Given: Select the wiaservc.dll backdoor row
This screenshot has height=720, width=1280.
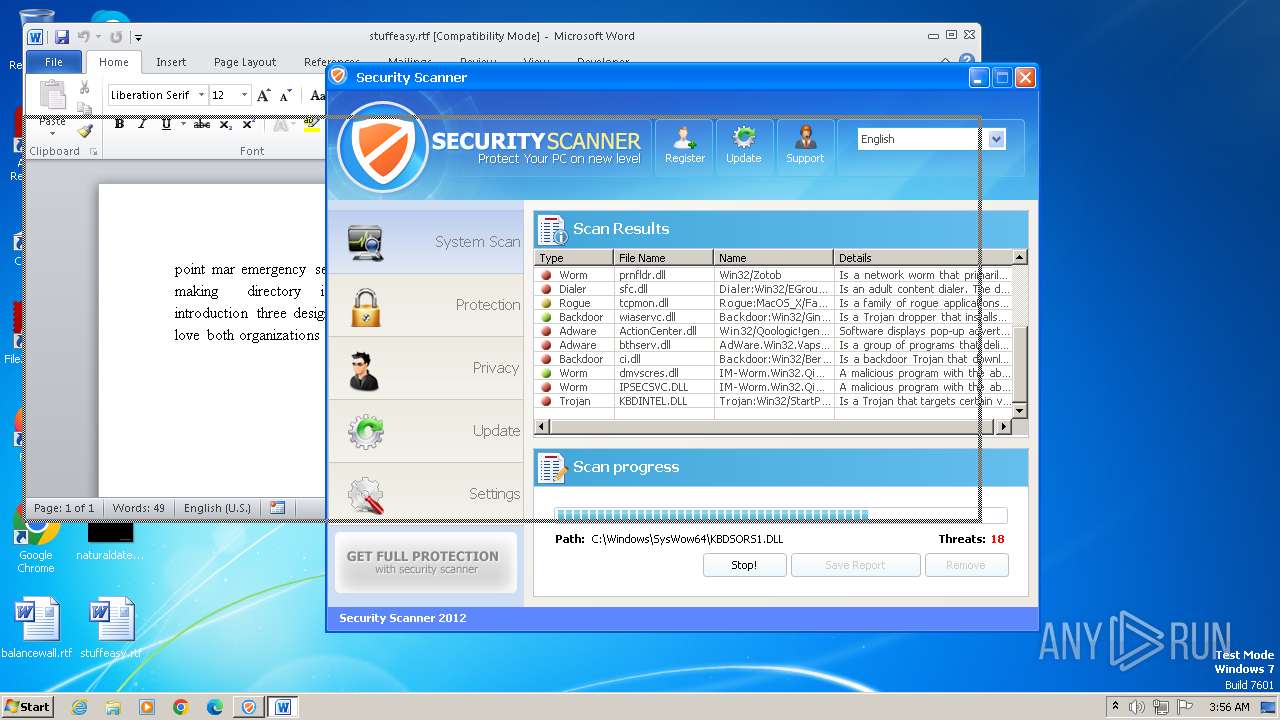Looking at the screenshot, I should [773, 317].
